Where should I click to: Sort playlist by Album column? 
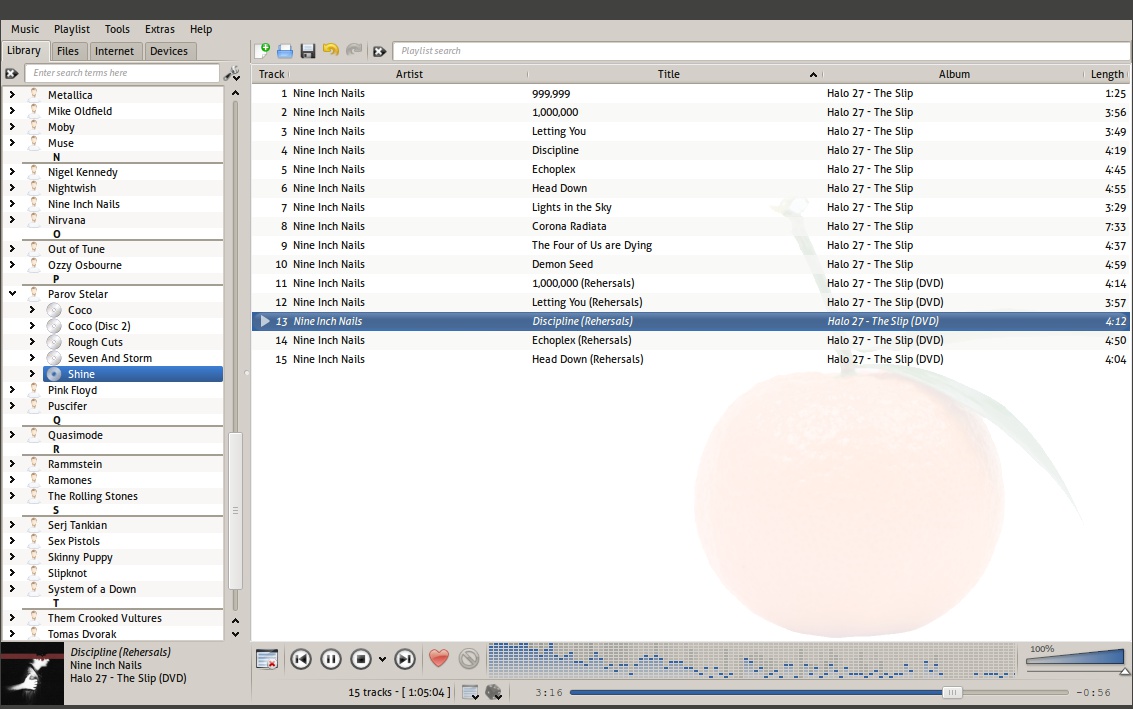(x=954, y=74)
